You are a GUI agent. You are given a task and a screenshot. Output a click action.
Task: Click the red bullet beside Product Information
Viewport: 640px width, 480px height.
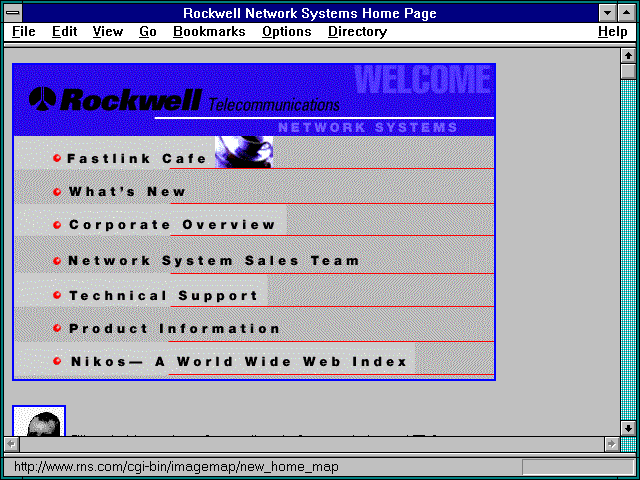57,328
